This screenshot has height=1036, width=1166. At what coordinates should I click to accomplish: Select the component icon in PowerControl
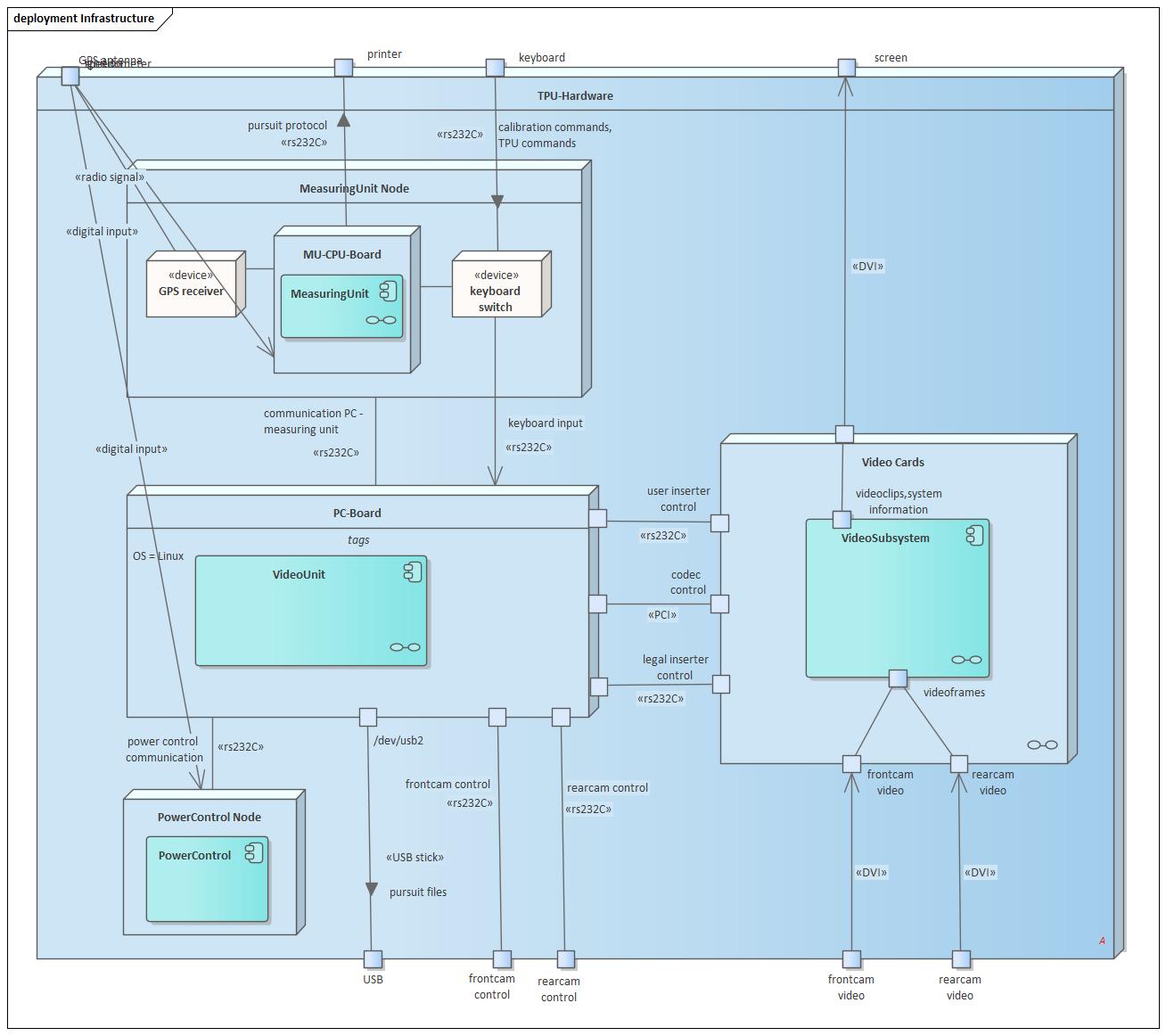(254, 852)
